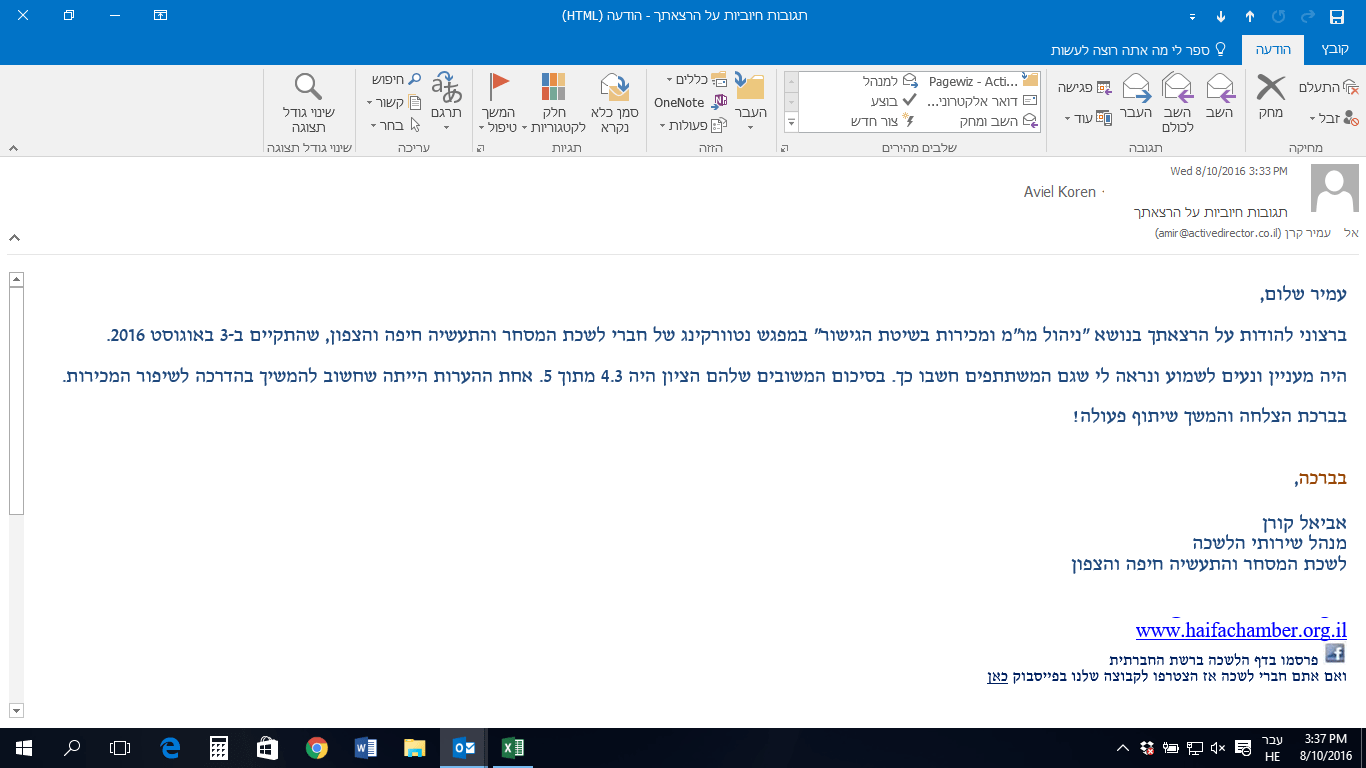Image resolution: width=1366 pixels, height=768 pixels.
Task: Switch to the Message (הודעה) tab
Action: pos(1272,49)
